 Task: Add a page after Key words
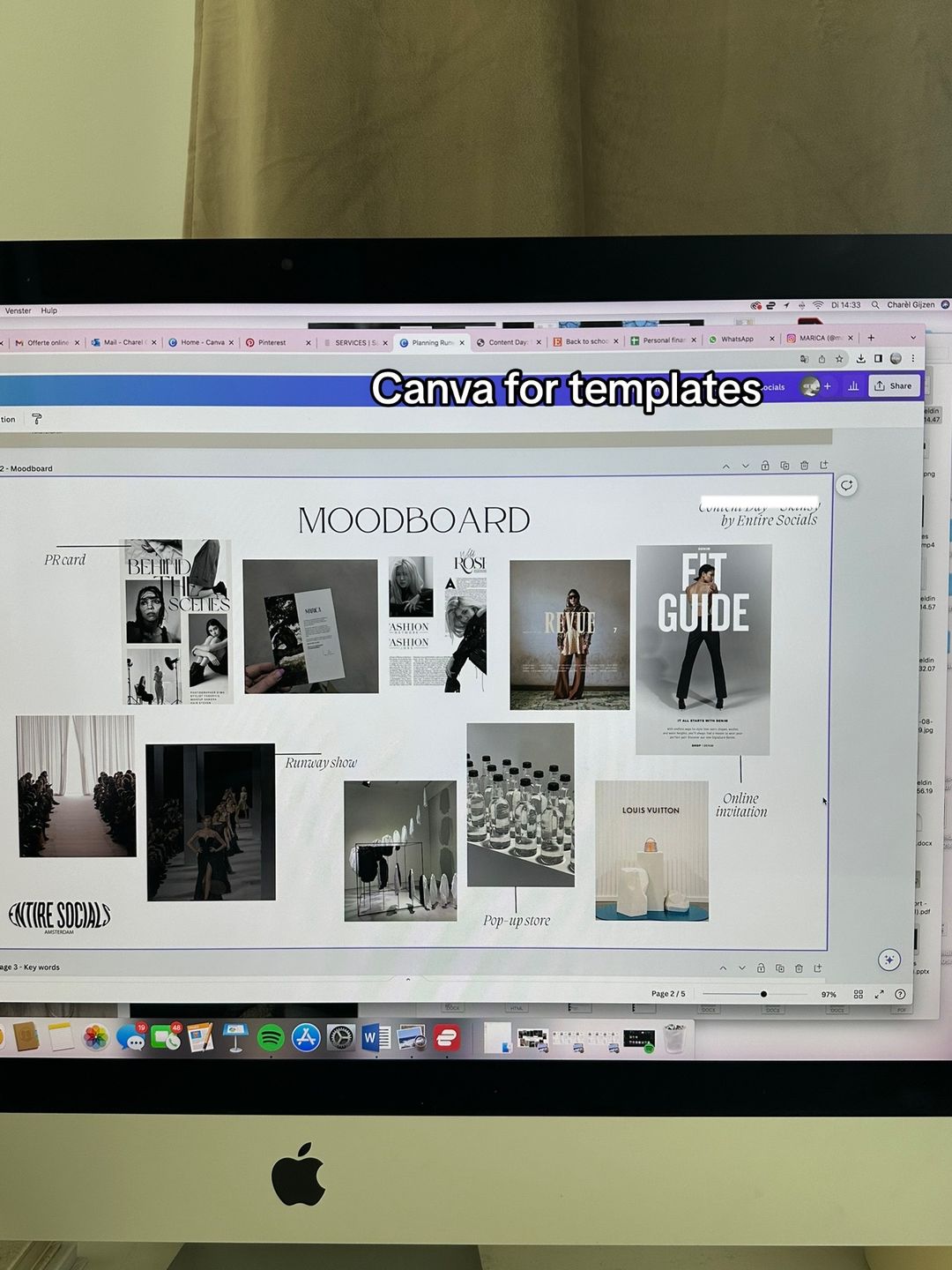click(818, 967)
